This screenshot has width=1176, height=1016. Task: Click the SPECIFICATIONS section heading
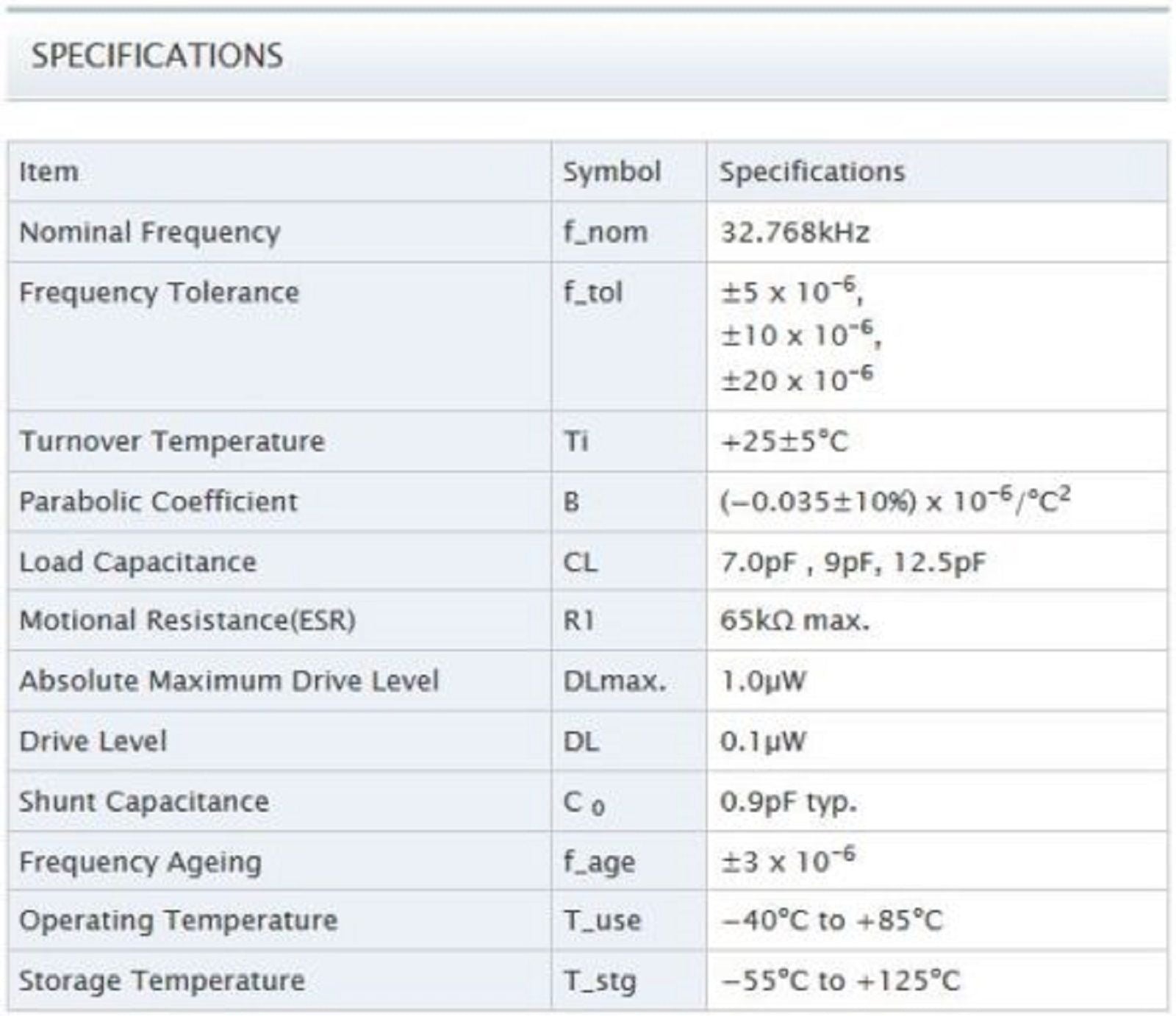[x=157, y=56]
